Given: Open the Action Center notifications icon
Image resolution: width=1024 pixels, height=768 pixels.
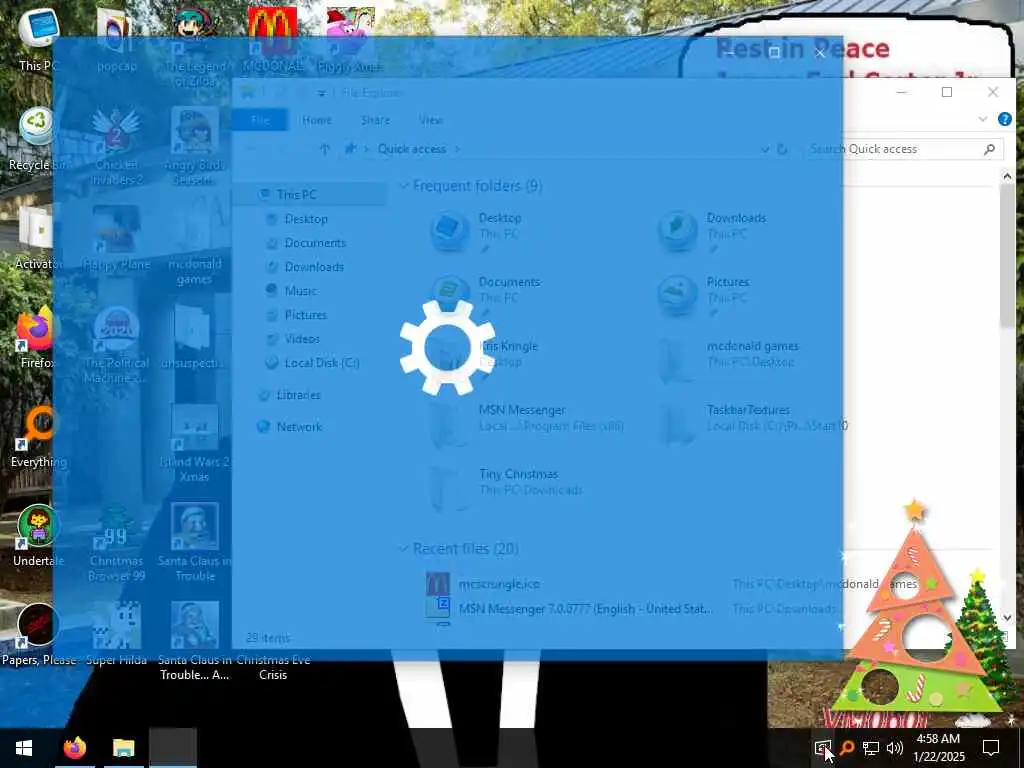Looking at the screenshot, I should (x=991, y=748).
